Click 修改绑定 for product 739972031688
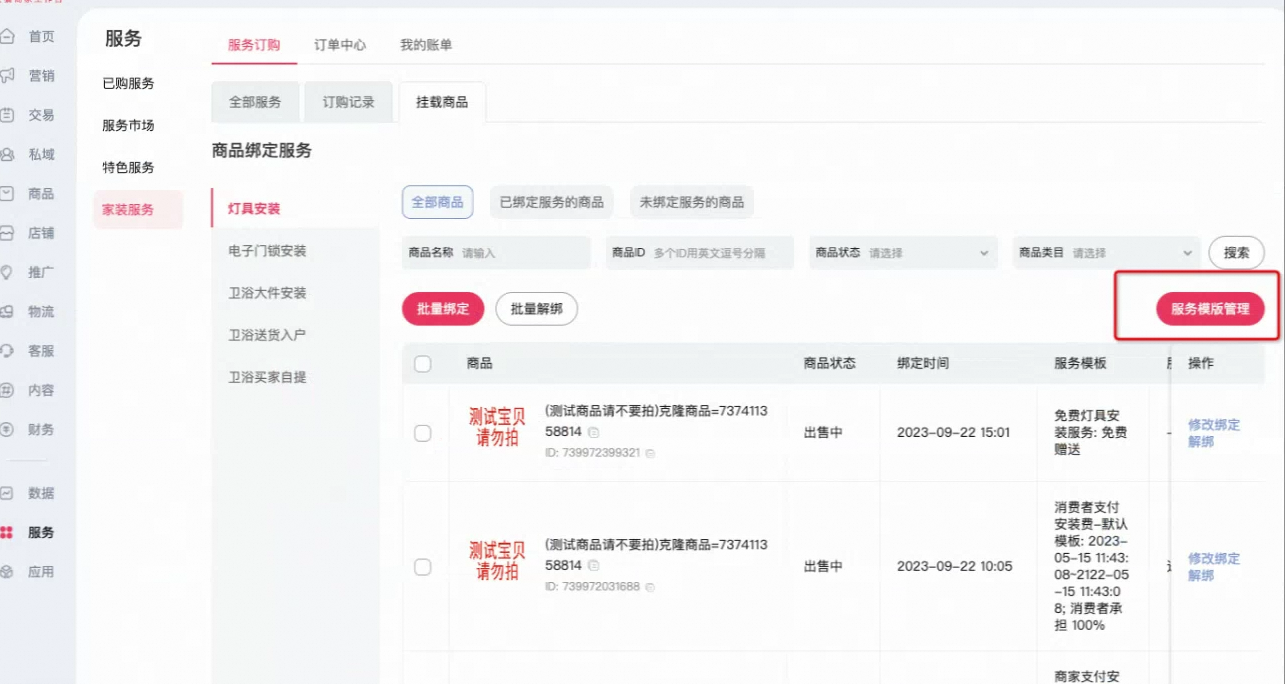Screen dimensions: 1285x684 point(1214,558)
